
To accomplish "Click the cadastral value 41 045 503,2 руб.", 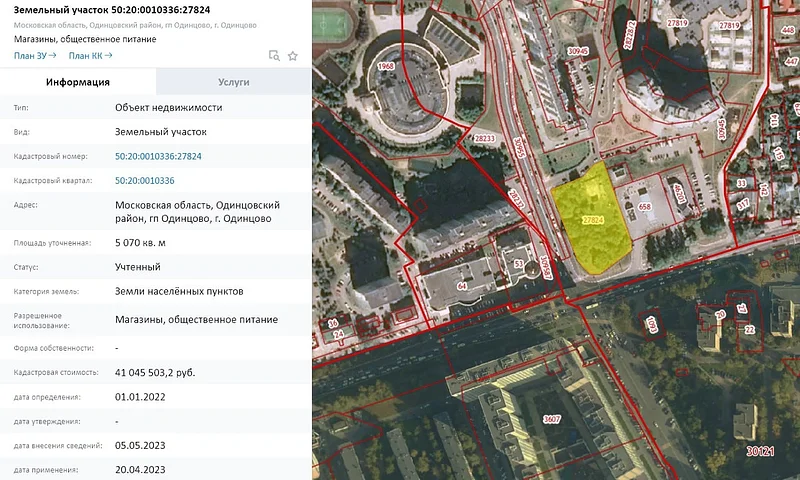I will point(155,372).
